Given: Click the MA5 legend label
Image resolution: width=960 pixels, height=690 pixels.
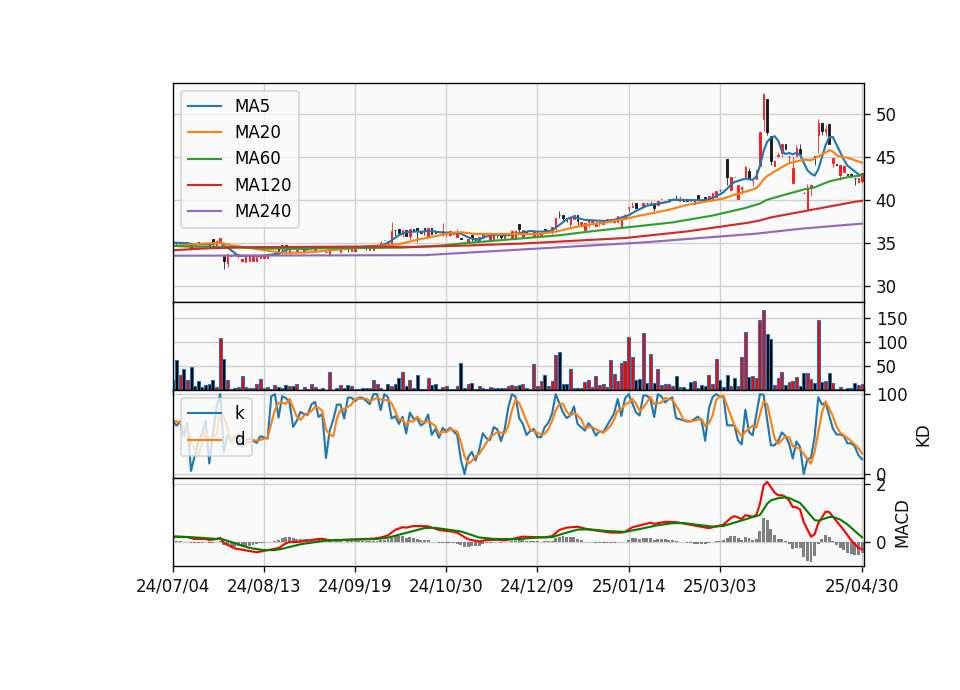Looking at the screenshot, I should 252,106.
